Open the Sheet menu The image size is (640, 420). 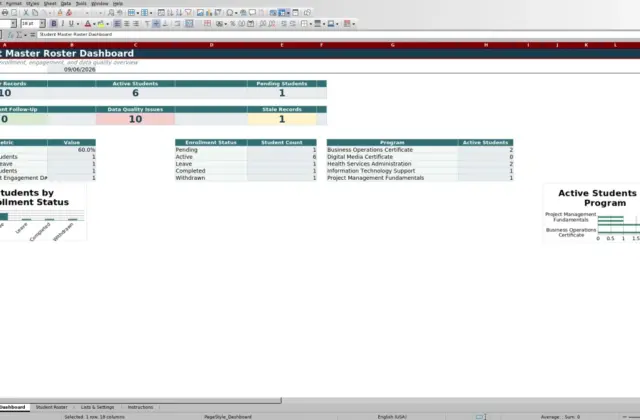[x=50, y=3]
